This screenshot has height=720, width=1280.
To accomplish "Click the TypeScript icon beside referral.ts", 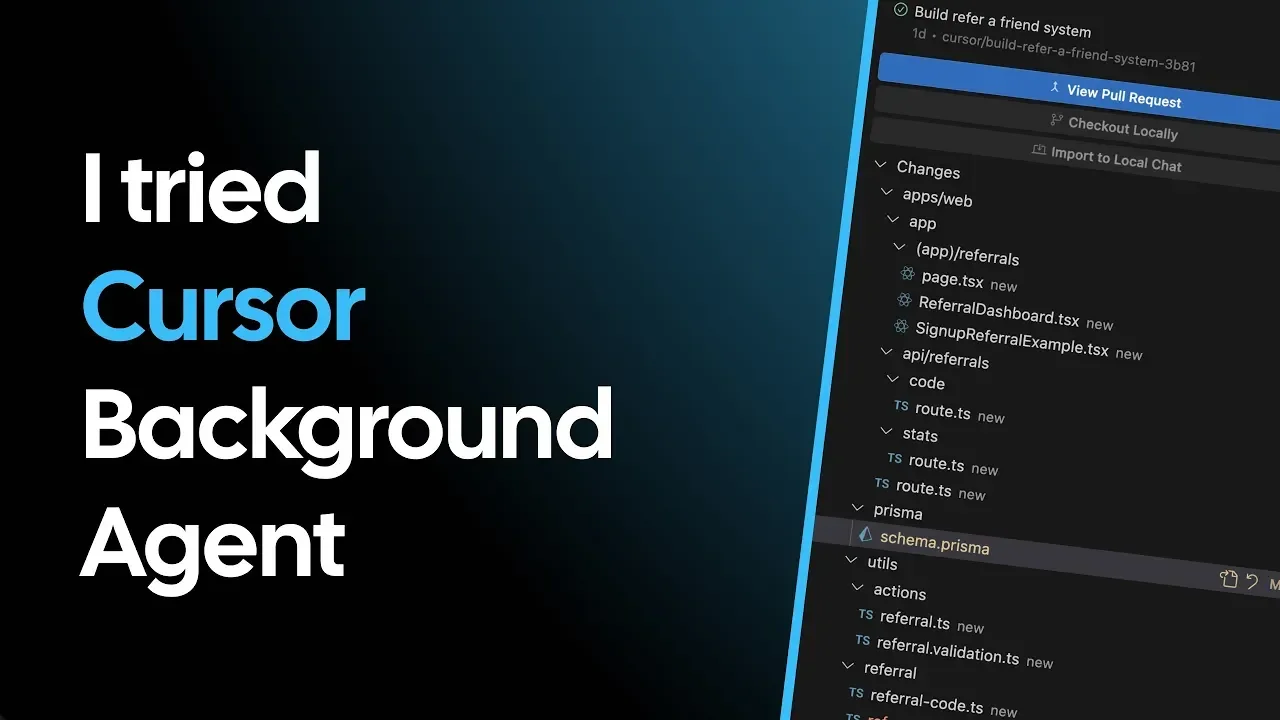I will [865, 616].
